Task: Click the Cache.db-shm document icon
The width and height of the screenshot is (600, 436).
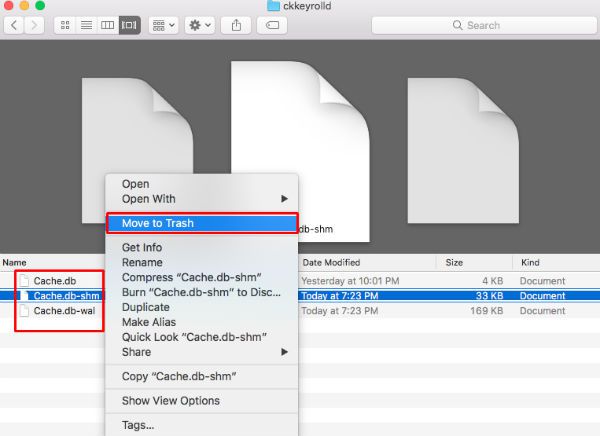Action: point(24,296)
